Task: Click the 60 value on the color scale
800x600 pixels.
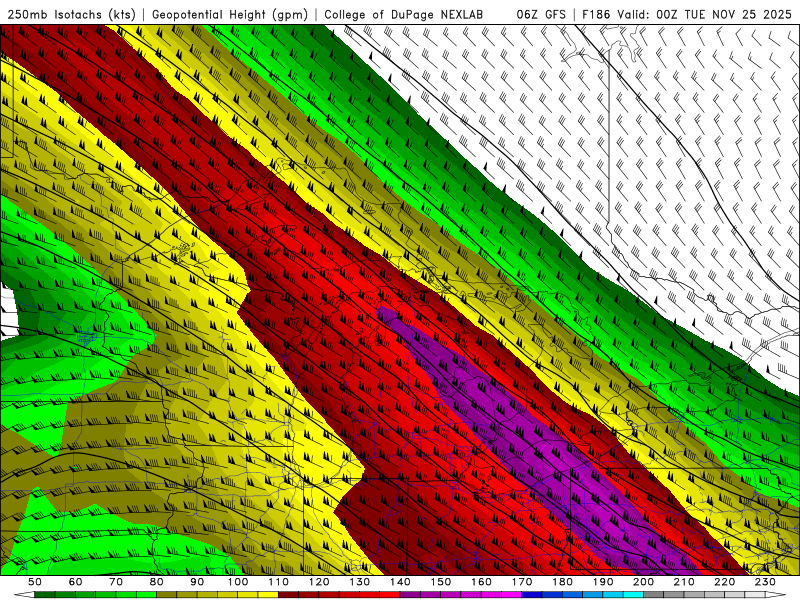Action: (76, 582)
